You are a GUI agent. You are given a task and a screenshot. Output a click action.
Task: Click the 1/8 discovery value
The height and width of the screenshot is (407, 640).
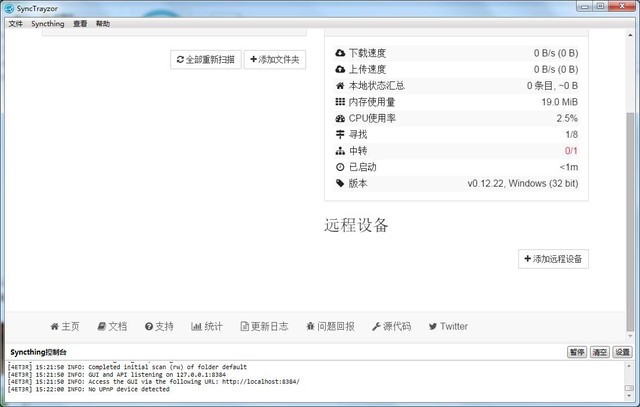pyautogui.click(x=571, y=135)
